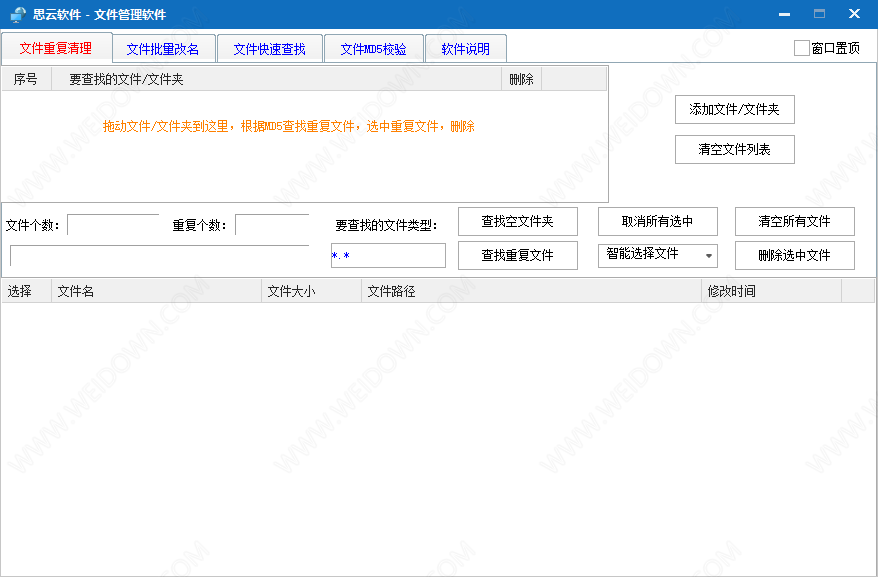Click the long status field below 文件个数
This screenshot has width=878, height=577.
pyautogui.click(x=160, y=255)
